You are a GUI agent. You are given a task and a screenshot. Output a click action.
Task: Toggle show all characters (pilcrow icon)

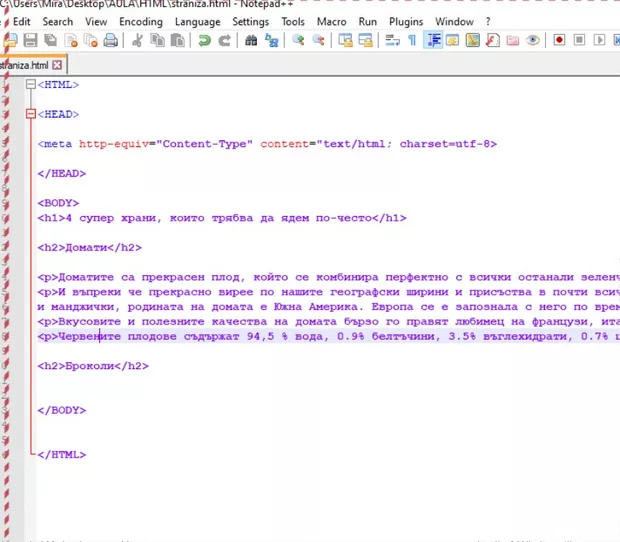point(412,41)
